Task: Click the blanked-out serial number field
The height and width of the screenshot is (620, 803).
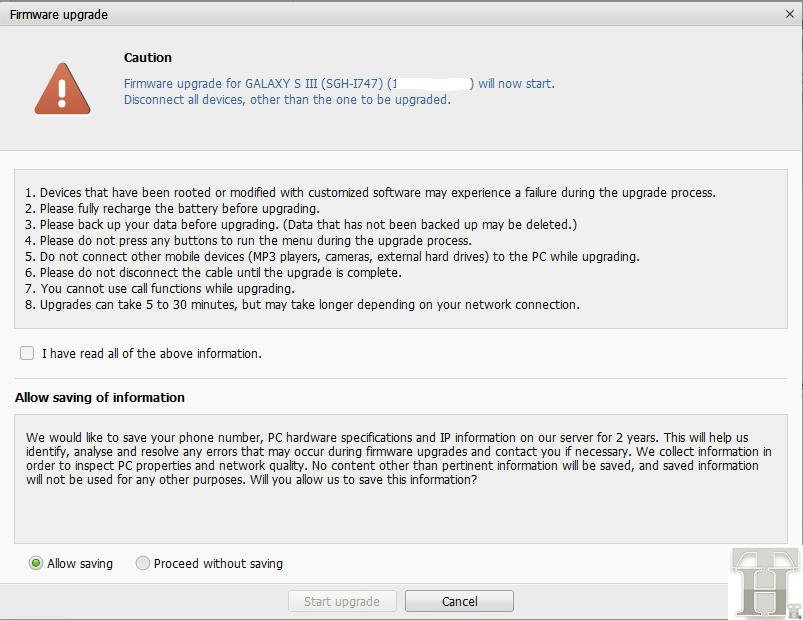Action: 431,84
